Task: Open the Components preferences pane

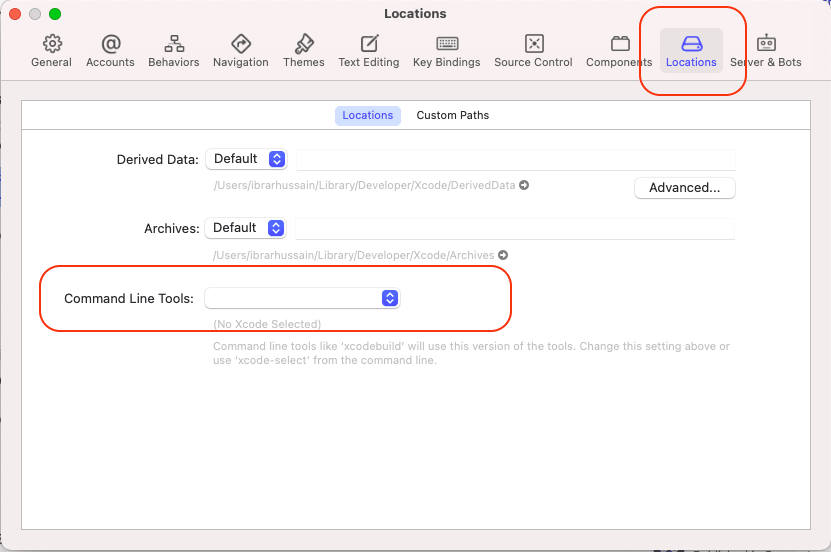Action: click(619, 51)
